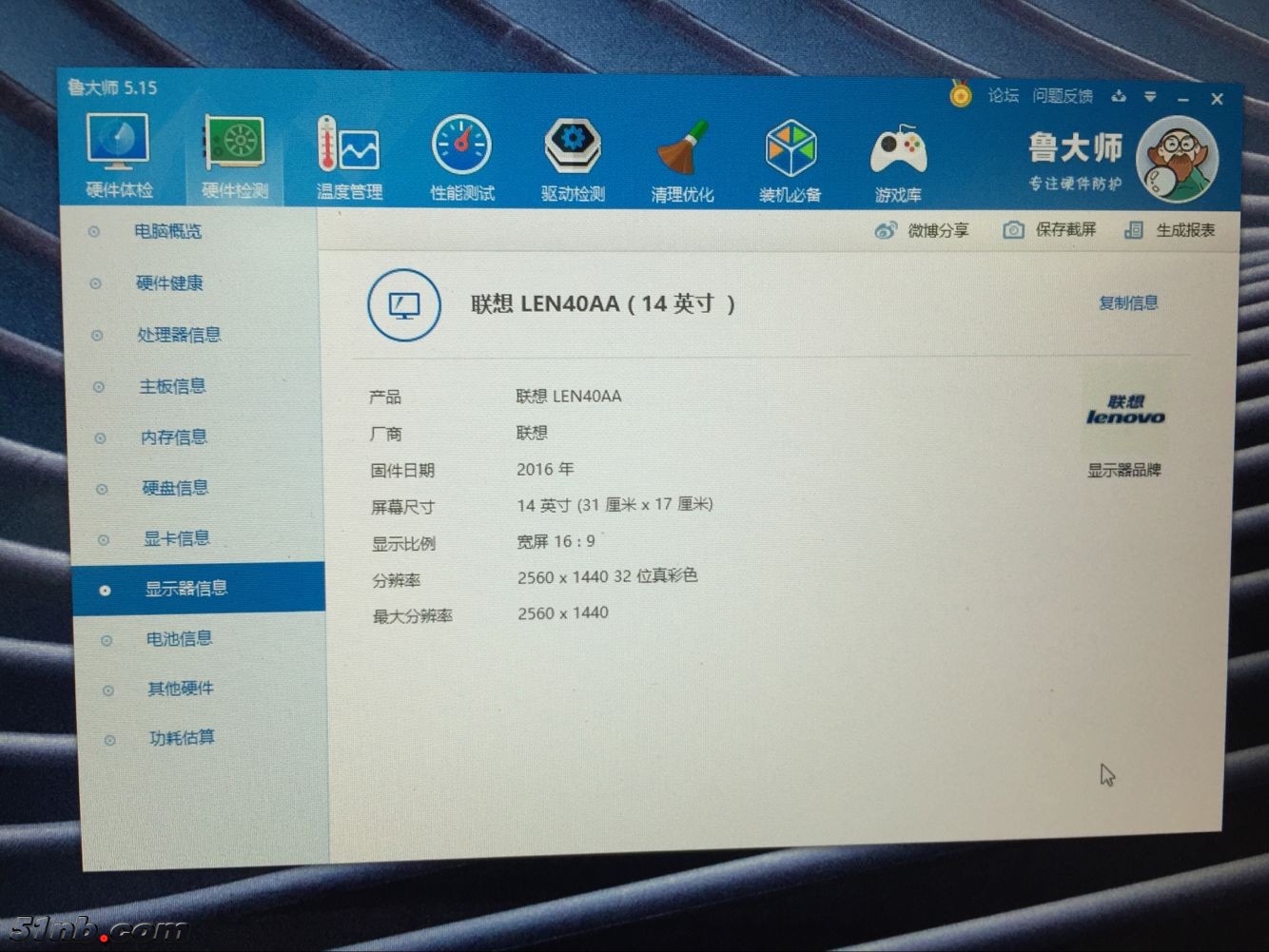Click the 厂商 value 联想

point(532,433)
